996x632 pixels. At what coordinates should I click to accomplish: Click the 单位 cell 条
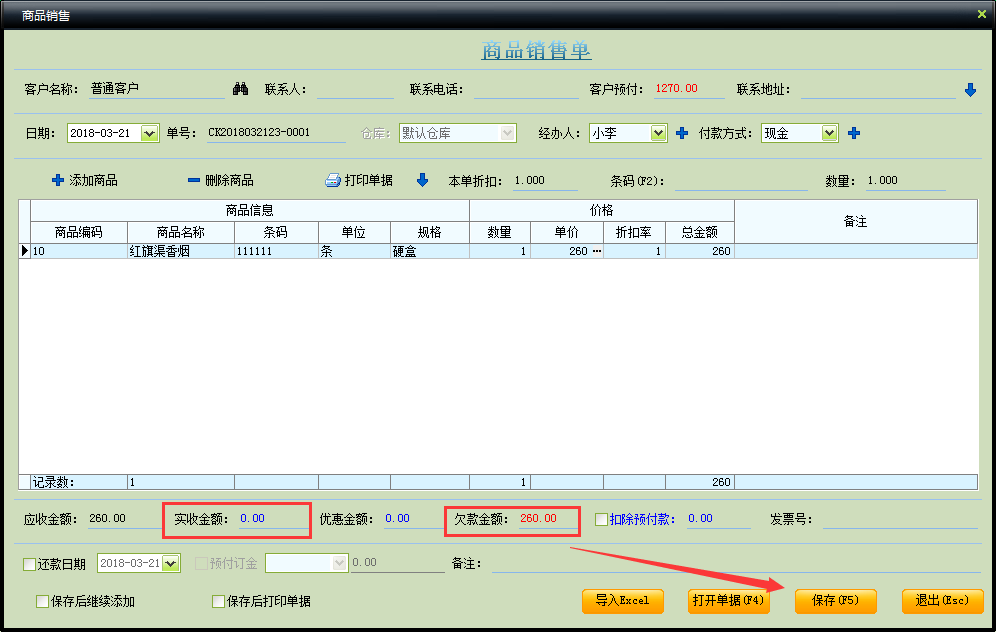pyautogui.click(x=354, y=251)
